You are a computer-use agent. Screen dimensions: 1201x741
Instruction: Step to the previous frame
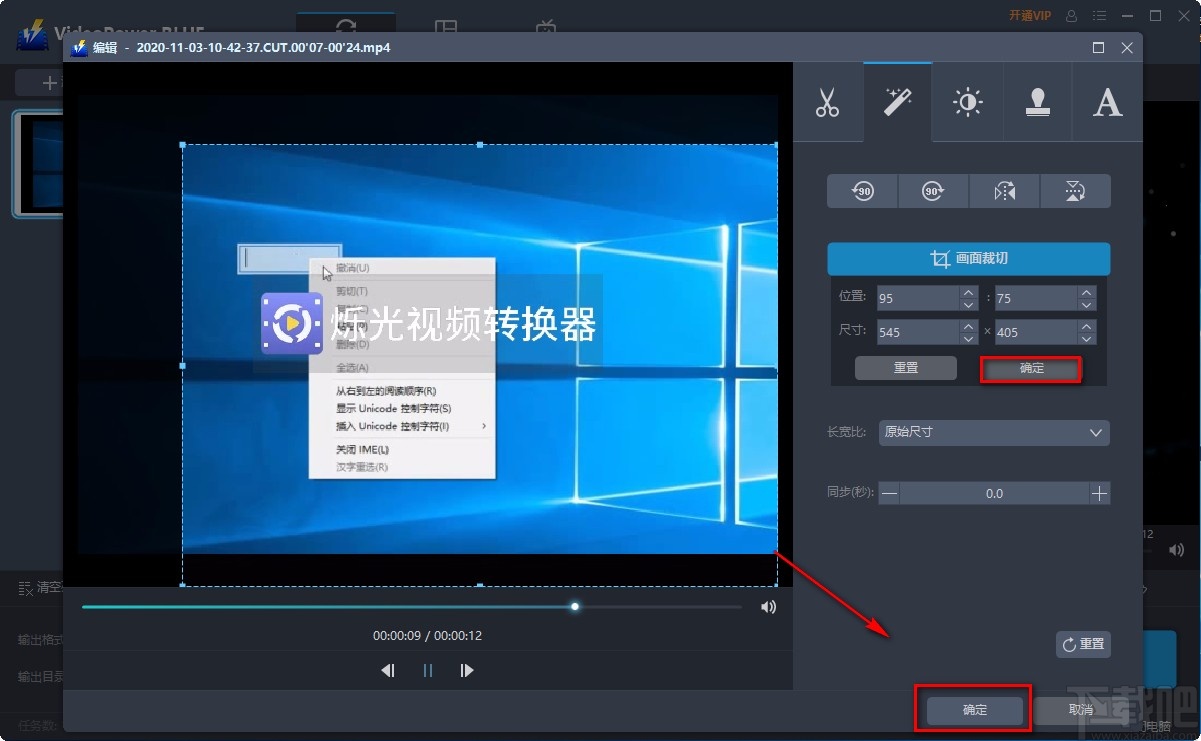388,671
